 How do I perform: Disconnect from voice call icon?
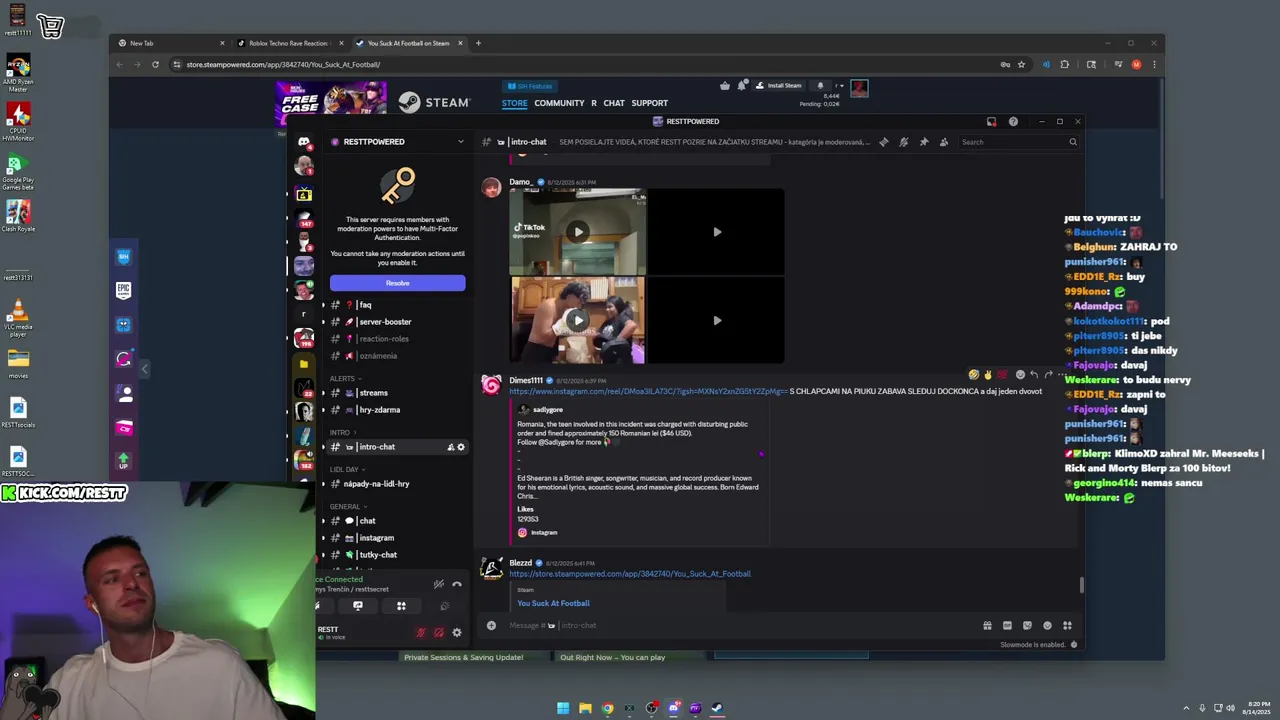click(x=457, y=584)
